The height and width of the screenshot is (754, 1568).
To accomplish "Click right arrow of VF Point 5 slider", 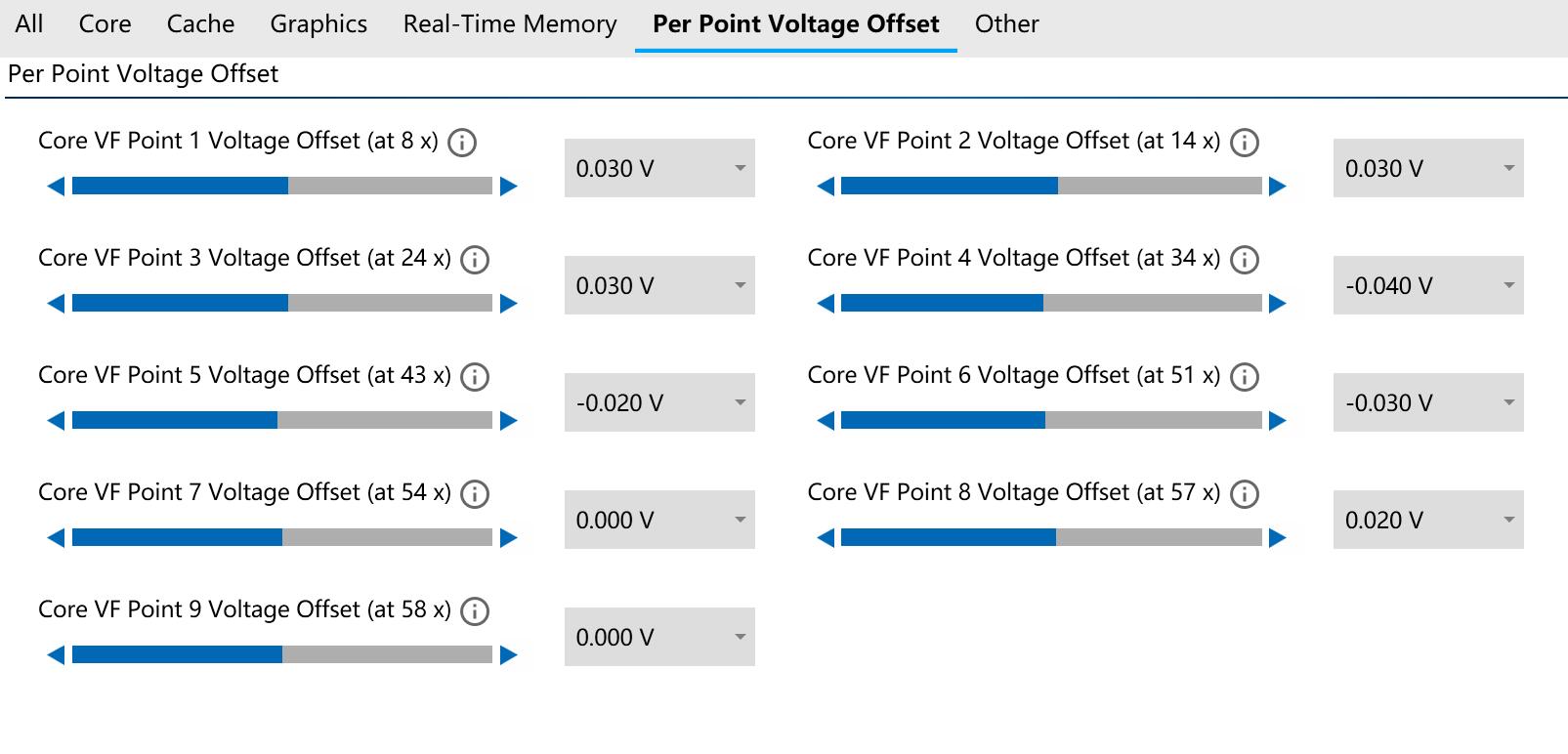I will coord(509,421).
